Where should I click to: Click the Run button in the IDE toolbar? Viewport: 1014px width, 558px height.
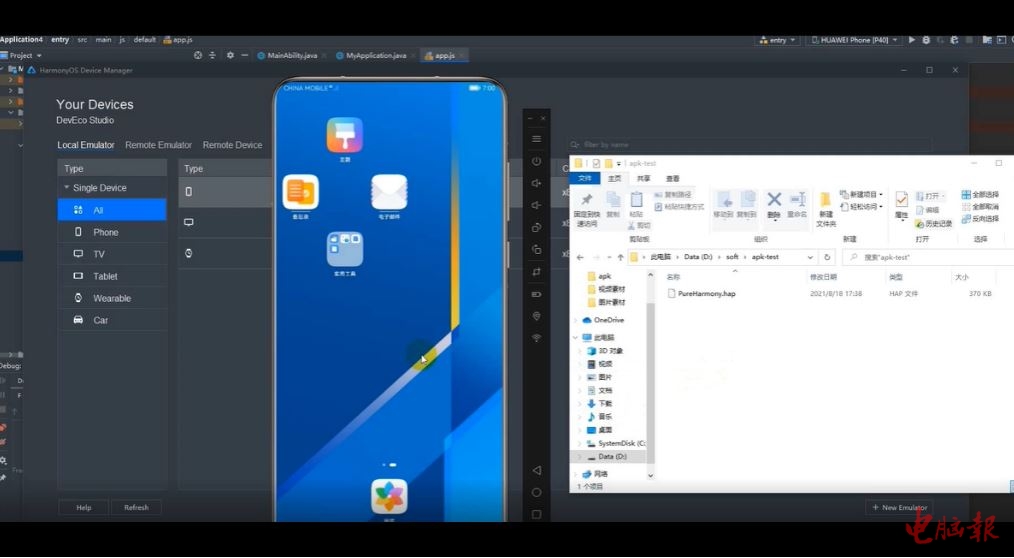(x=911, y=40)
